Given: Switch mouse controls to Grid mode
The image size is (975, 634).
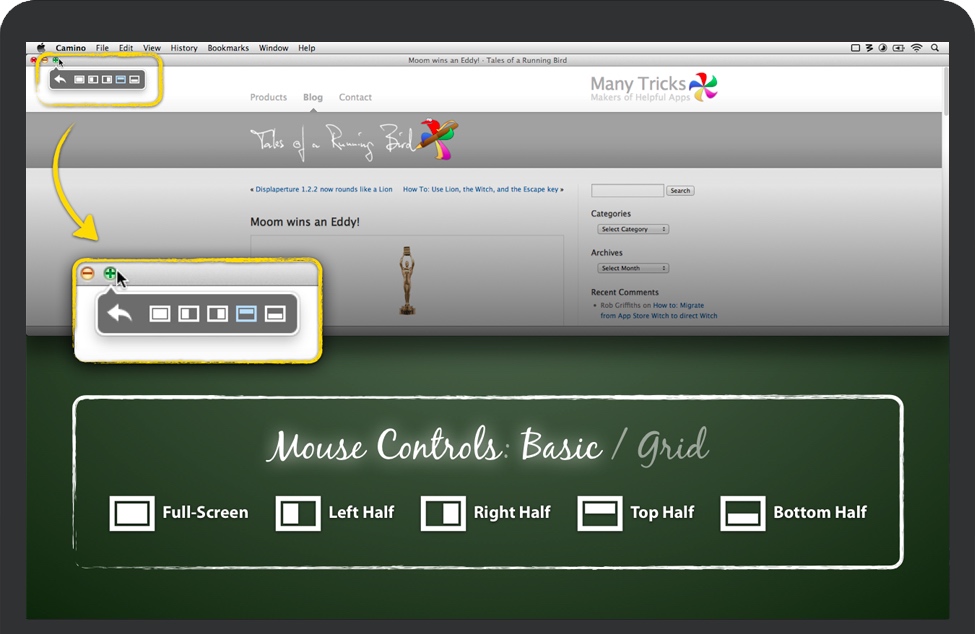Looking at the screenshot, I should coord(673,445).
